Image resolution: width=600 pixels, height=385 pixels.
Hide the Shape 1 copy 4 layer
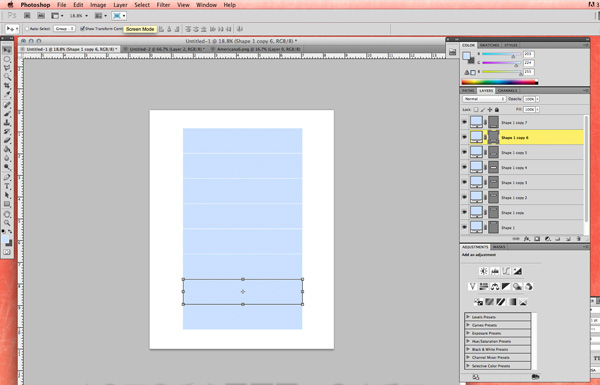[465, 167]
